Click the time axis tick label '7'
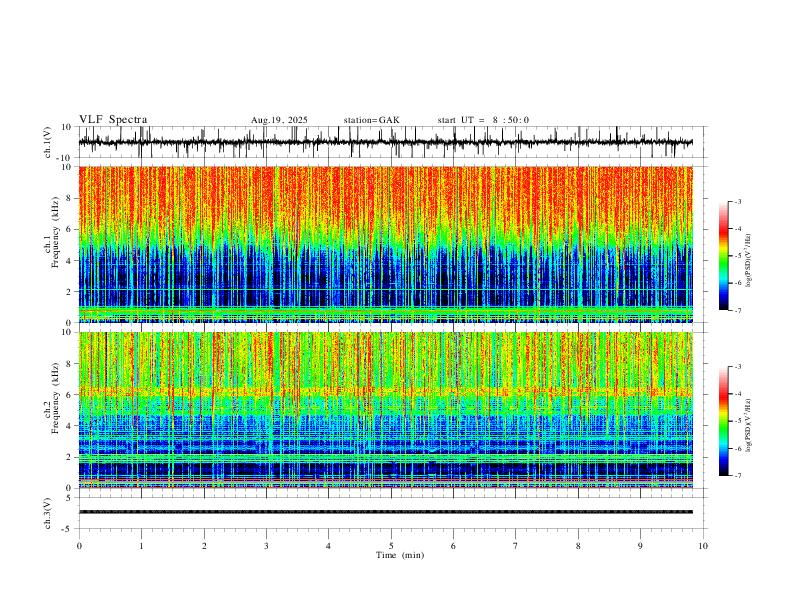The image size is (792, 612). (516, 546)
